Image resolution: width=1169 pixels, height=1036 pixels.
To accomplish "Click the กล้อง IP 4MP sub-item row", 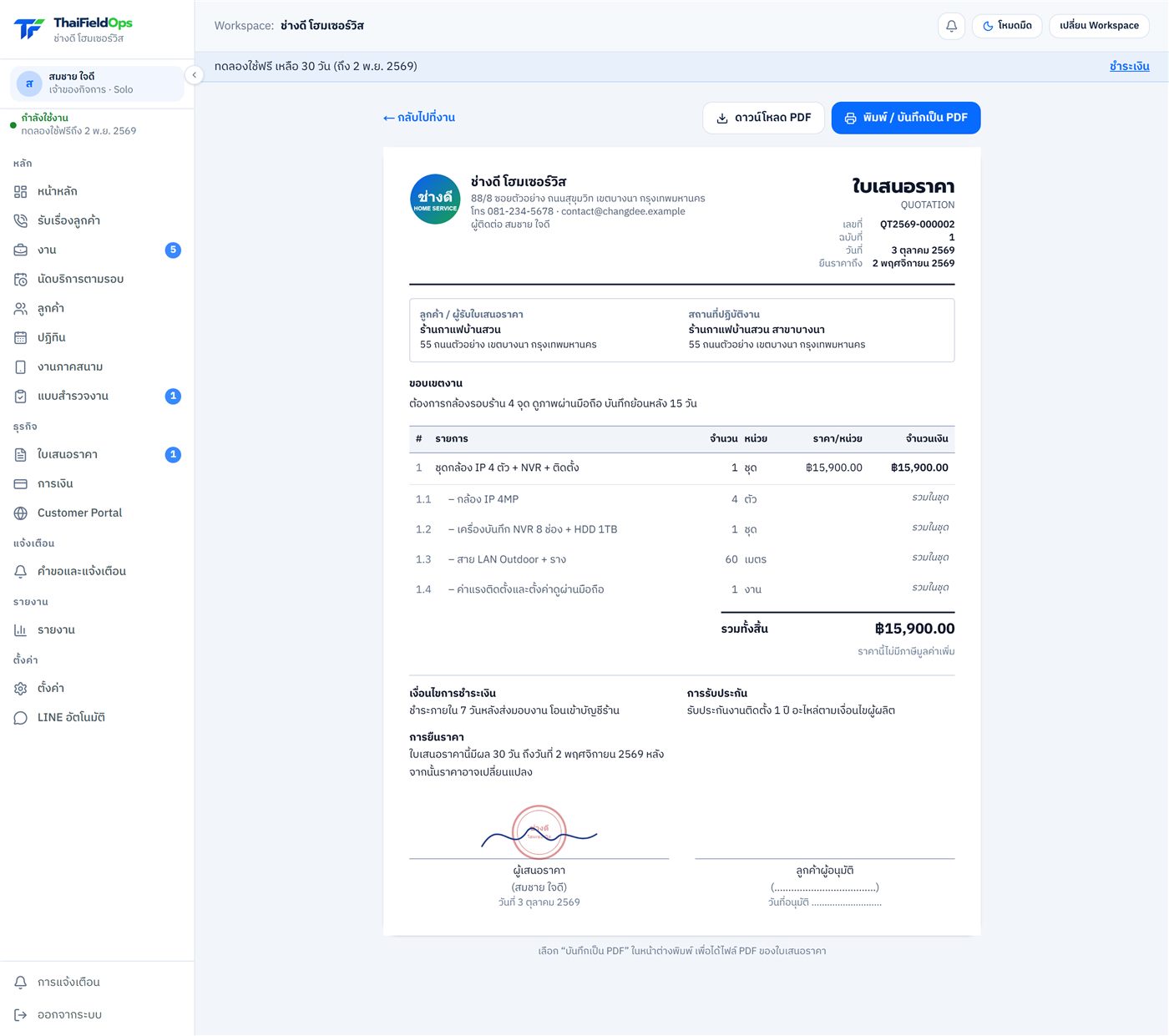I will coord(681,499).
